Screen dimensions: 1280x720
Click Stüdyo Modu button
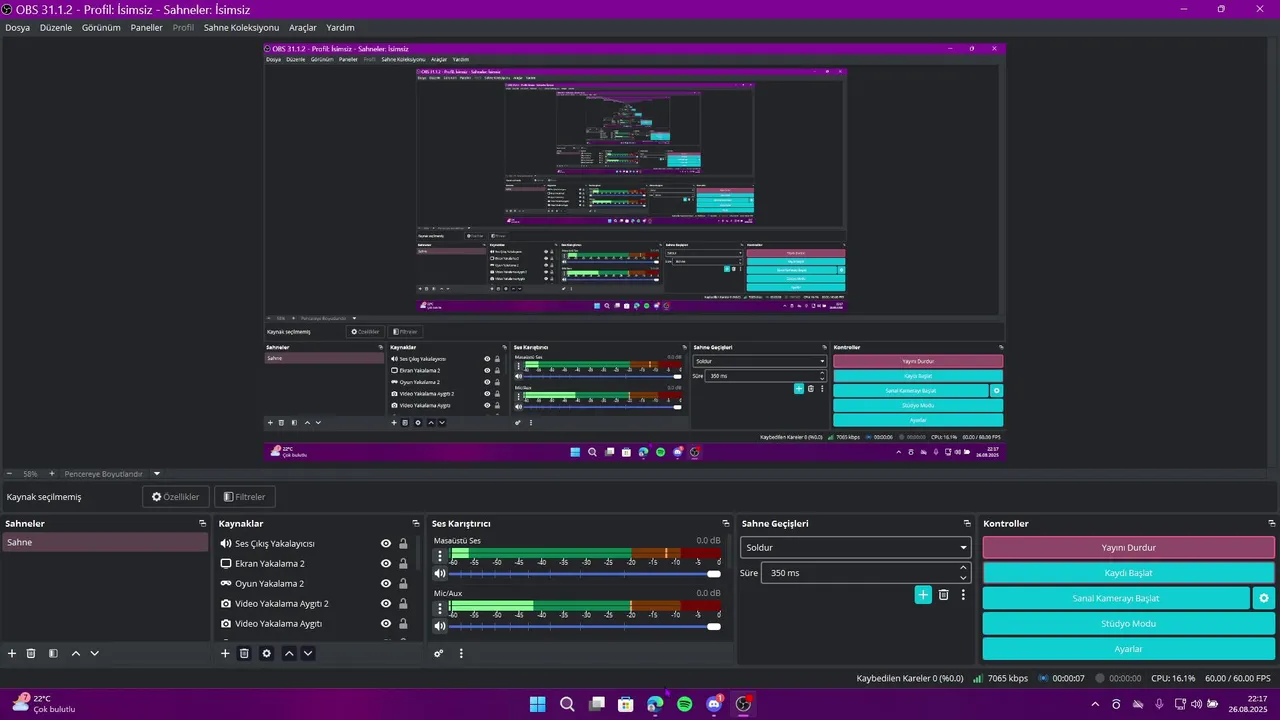pos(1128,623)
